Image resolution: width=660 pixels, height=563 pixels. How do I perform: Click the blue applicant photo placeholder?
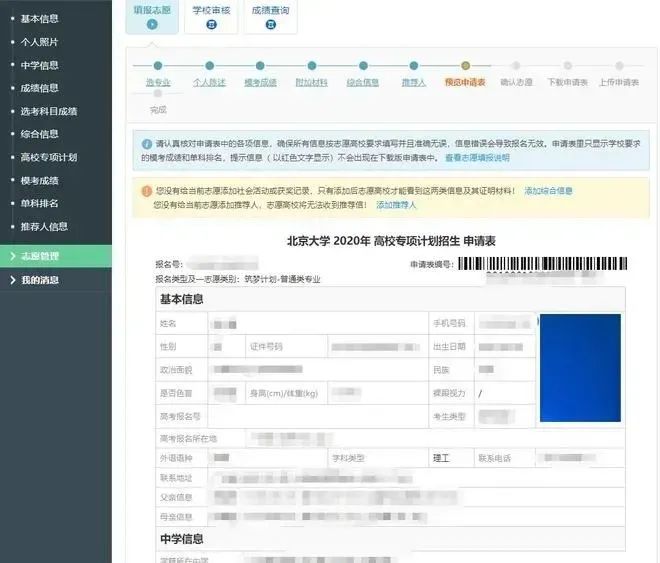pos(580,368)
